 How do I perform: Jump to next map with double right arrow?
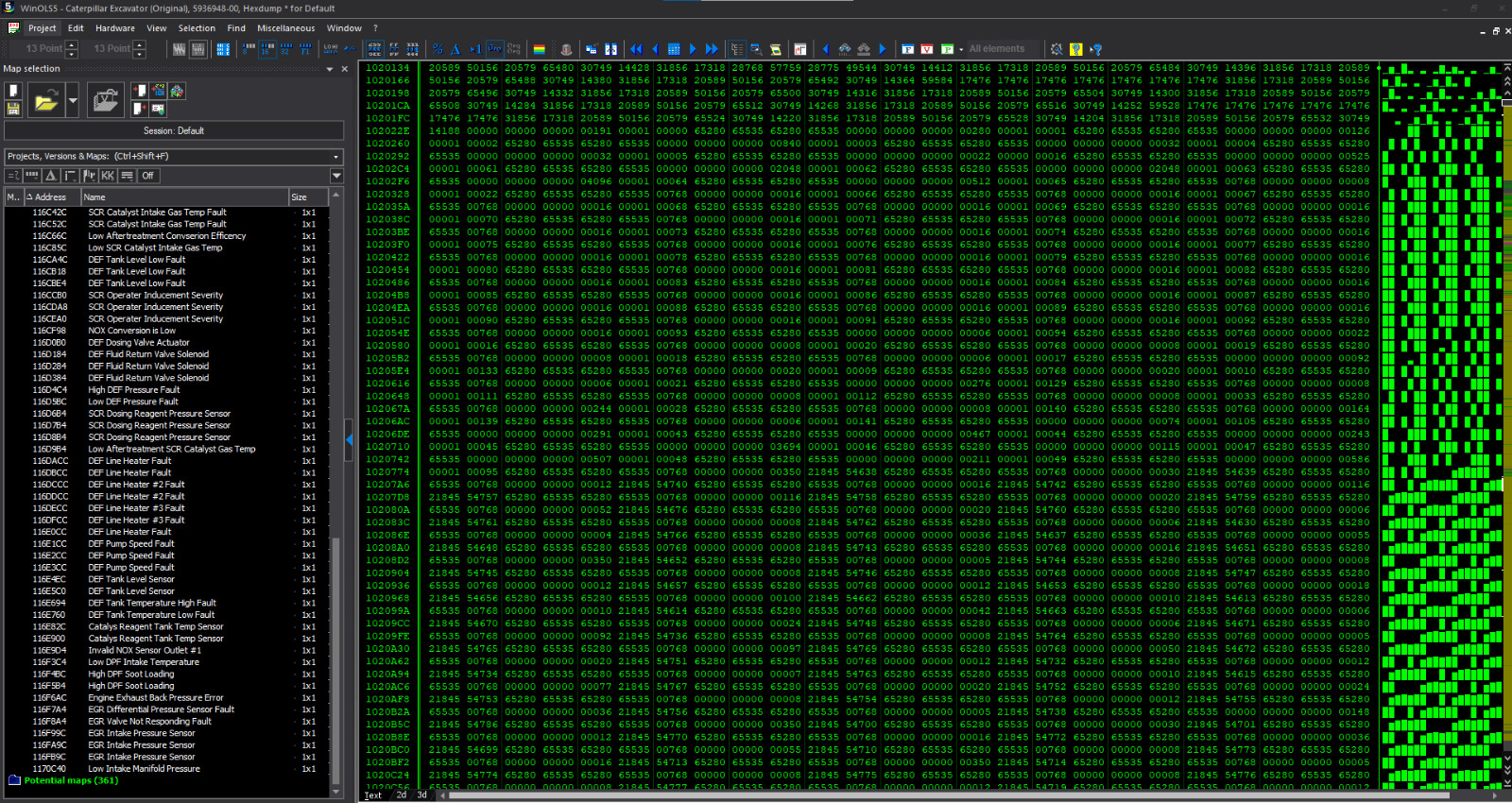coord(712,49)
